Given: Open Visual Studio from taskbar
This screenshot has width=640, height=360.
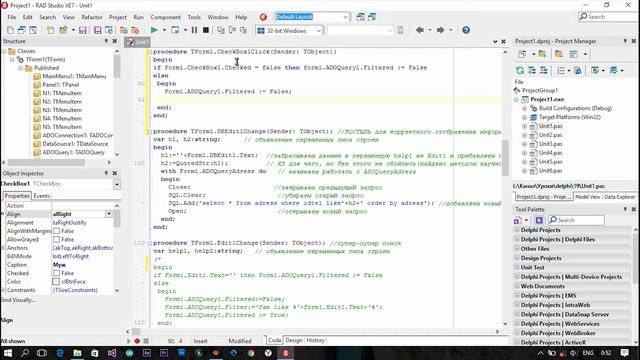Looking at the screenshot, I should (x=112, y=353).
